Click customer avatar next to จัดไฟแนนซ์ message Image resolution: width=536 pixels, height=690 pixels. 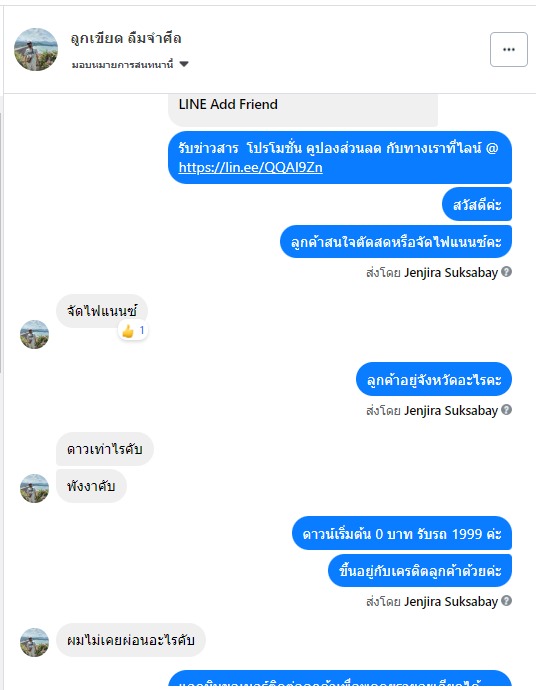(34, 334)
